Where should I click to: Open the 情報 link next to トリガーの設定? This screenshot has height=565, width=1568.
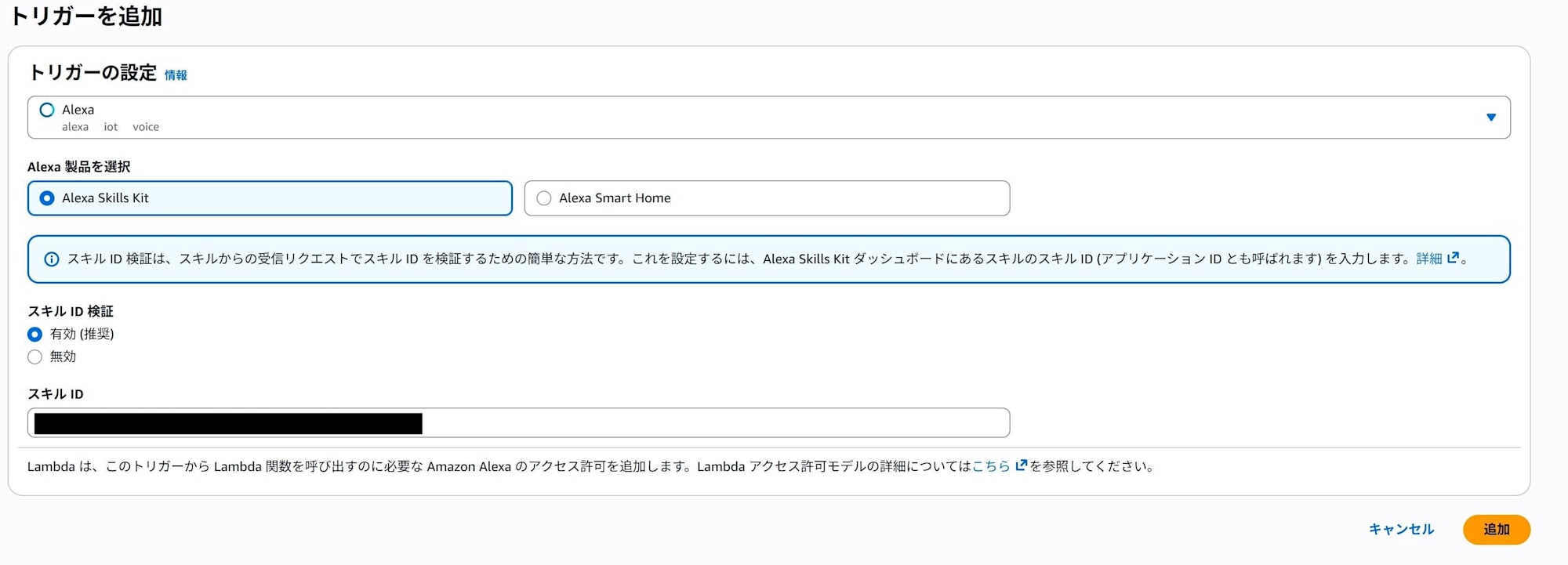point(176,75)
